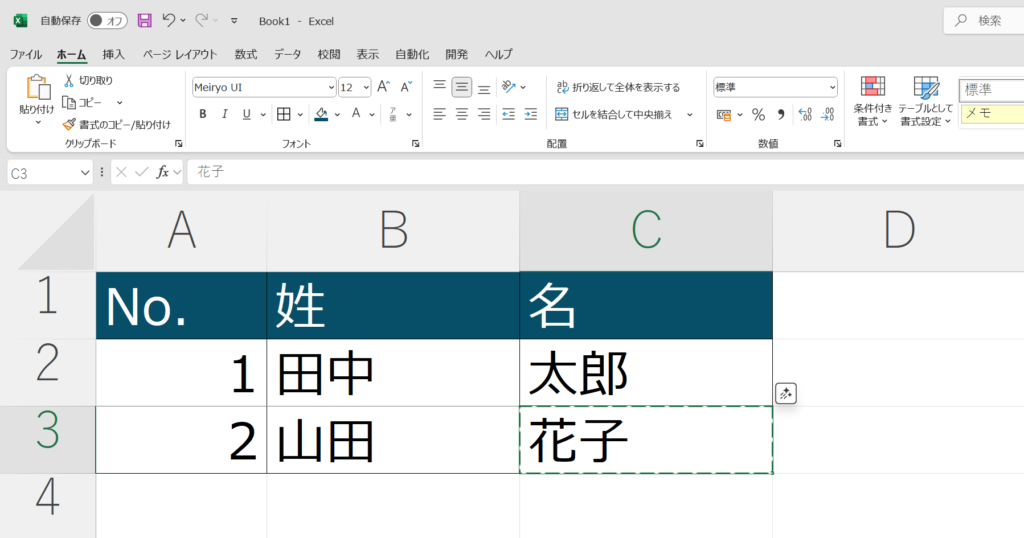Click the Redo arrow in quick access toolbar
The image size is (1024, 538).
[x=202, y=21]
